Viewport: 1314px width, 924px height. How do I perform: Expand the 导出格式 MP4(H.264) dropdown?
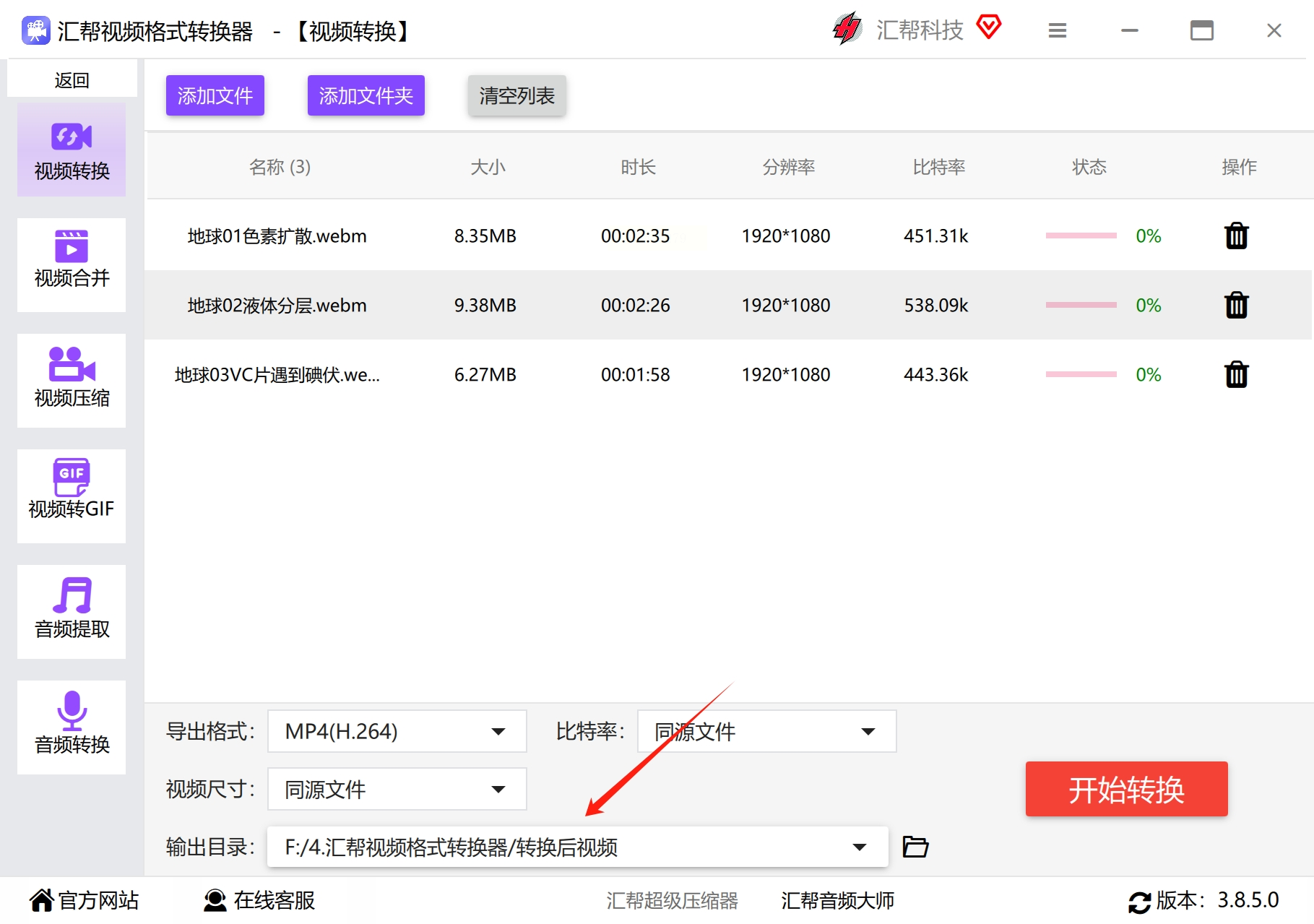[x=397, y=731]
